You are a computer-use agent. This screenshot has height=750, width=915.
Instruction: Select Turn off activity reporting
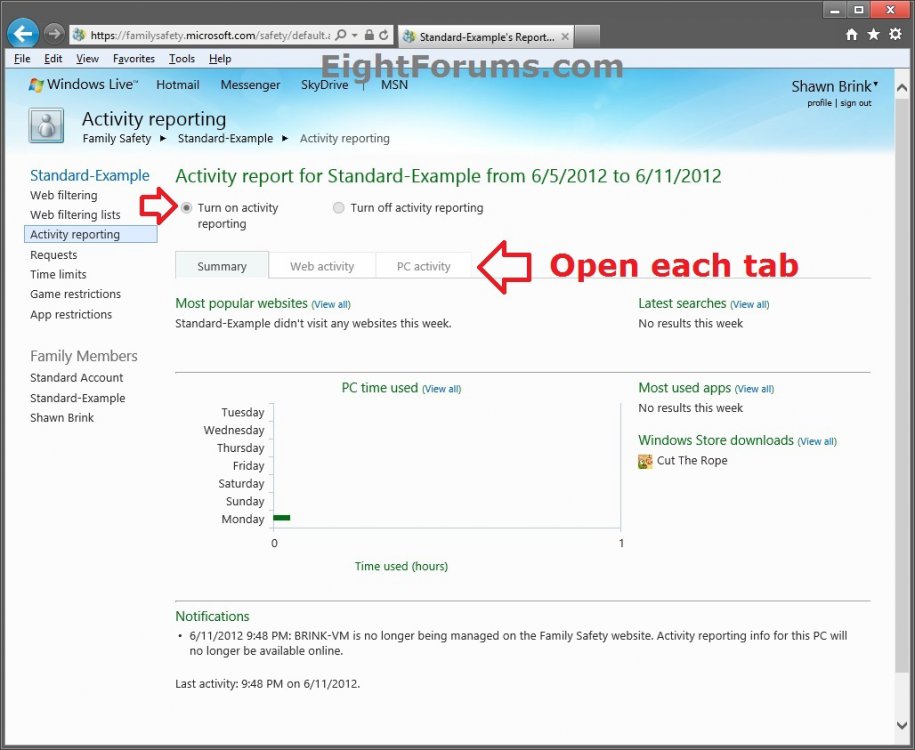point(339,208)
